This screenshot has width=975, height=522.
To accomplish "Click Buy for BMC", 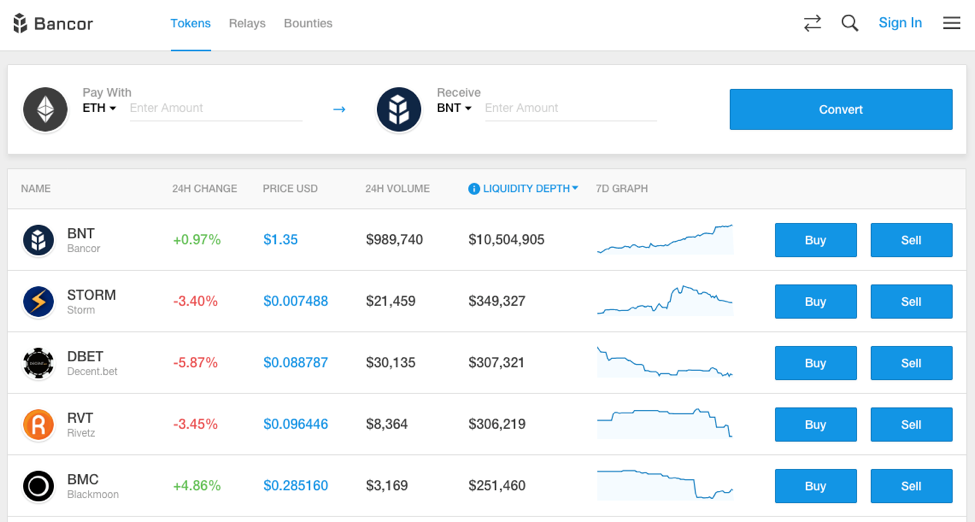I will [815, 487].
